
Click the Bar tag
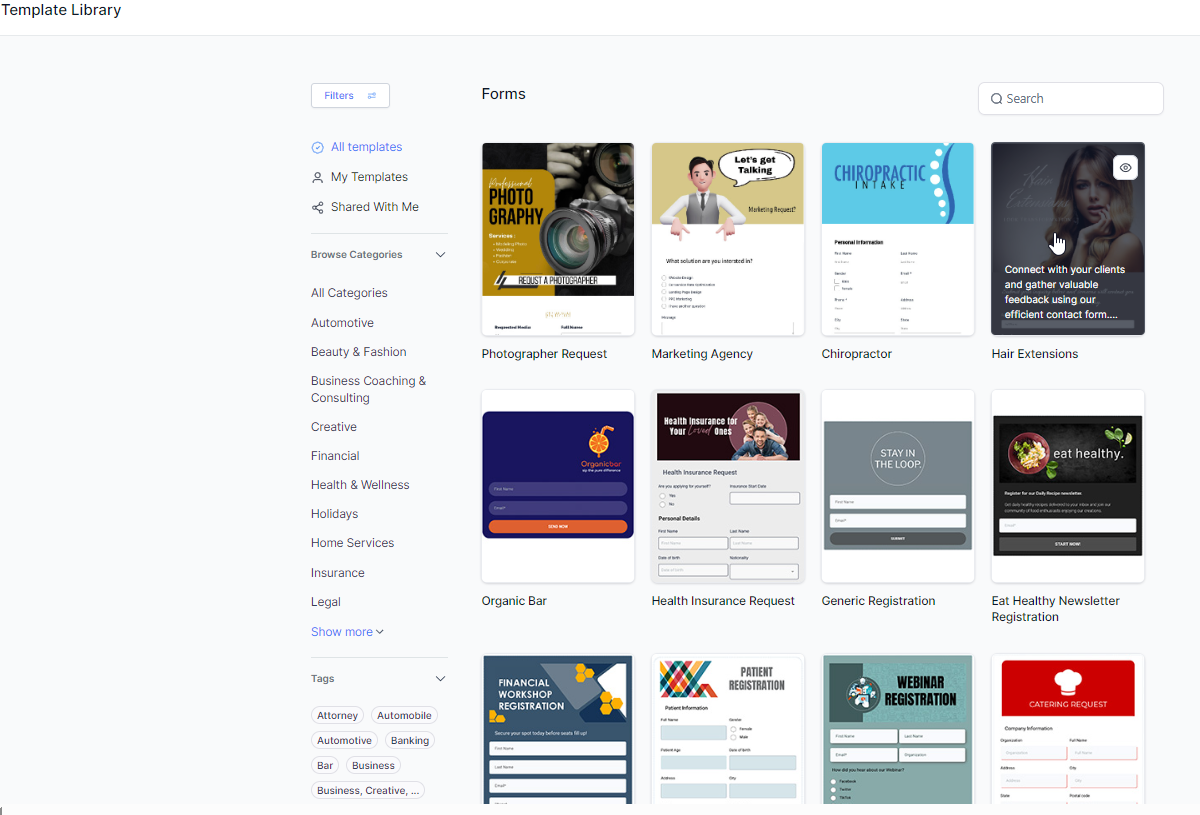(325, 766)
